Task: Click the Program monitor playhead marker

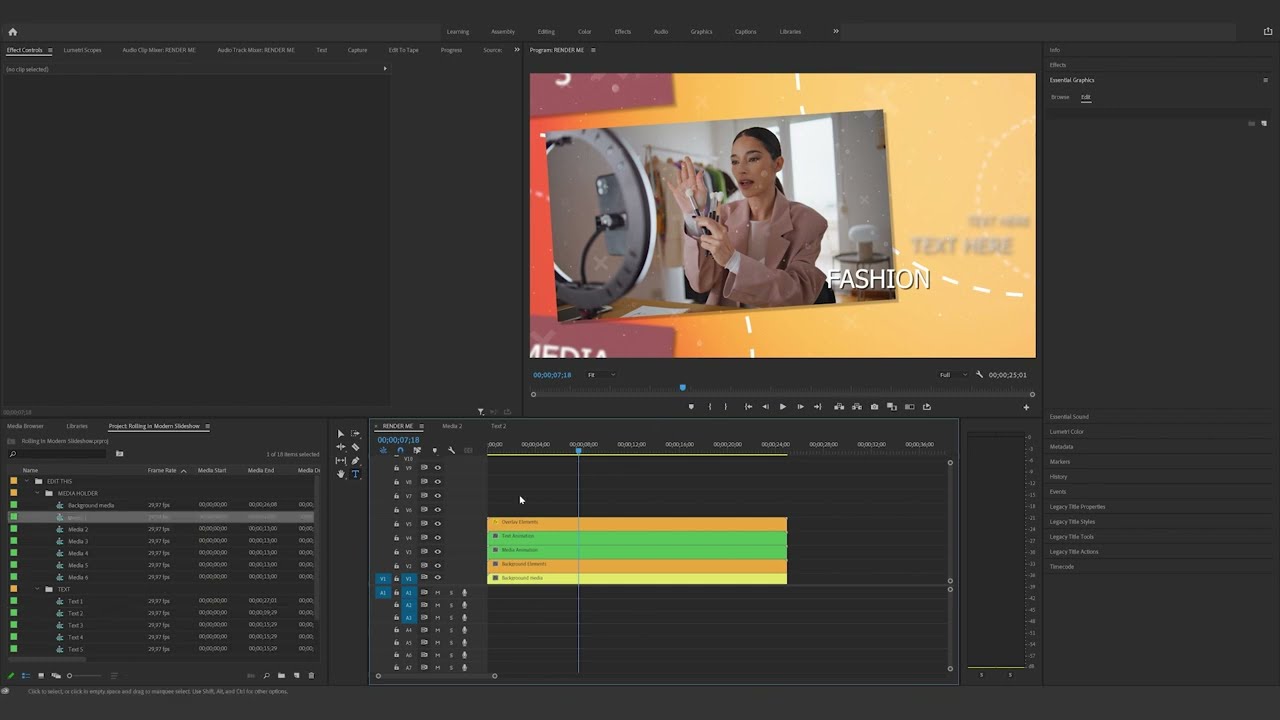Action: point(683,388)
